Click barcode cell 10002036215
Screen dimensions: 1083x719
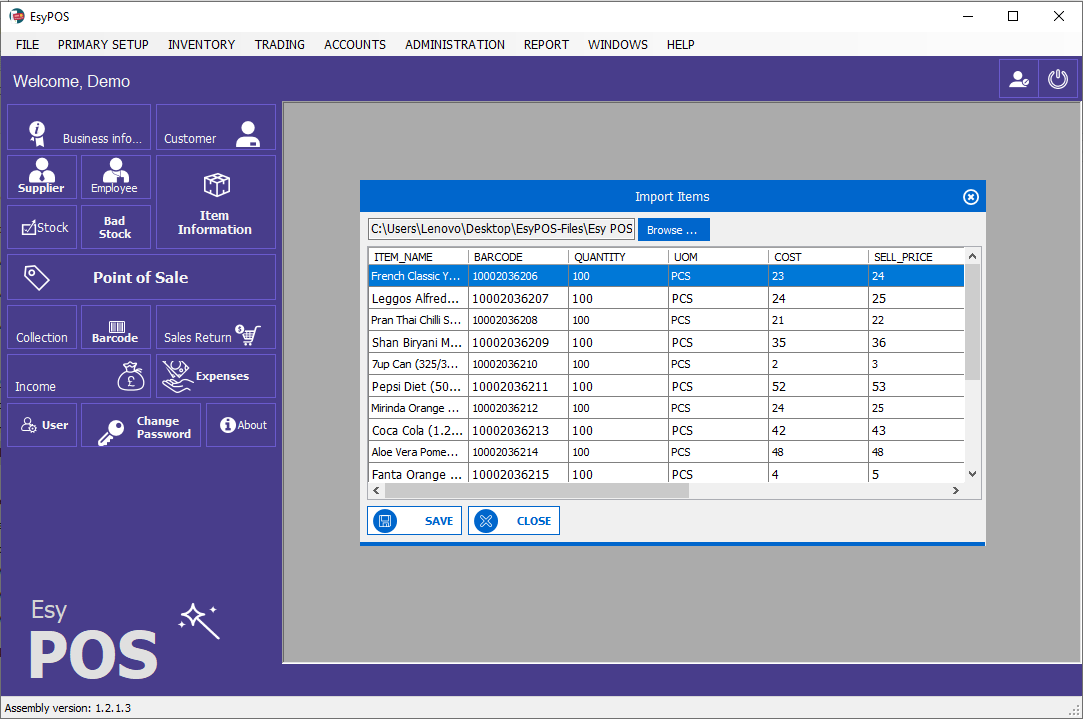pyautogui.click(x=519, y=474)
